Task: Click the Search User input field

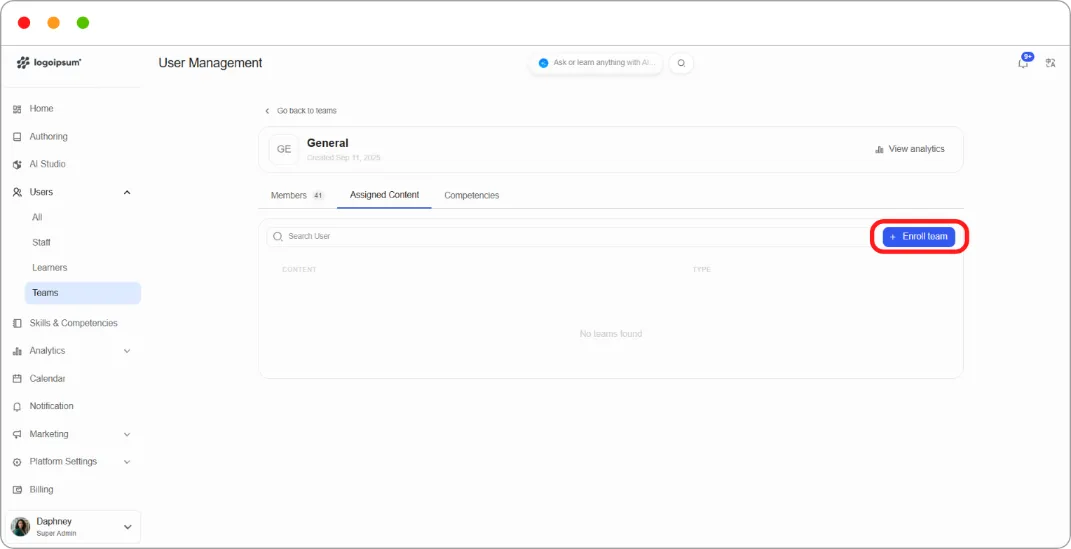Action: click(x=569, y=237)
